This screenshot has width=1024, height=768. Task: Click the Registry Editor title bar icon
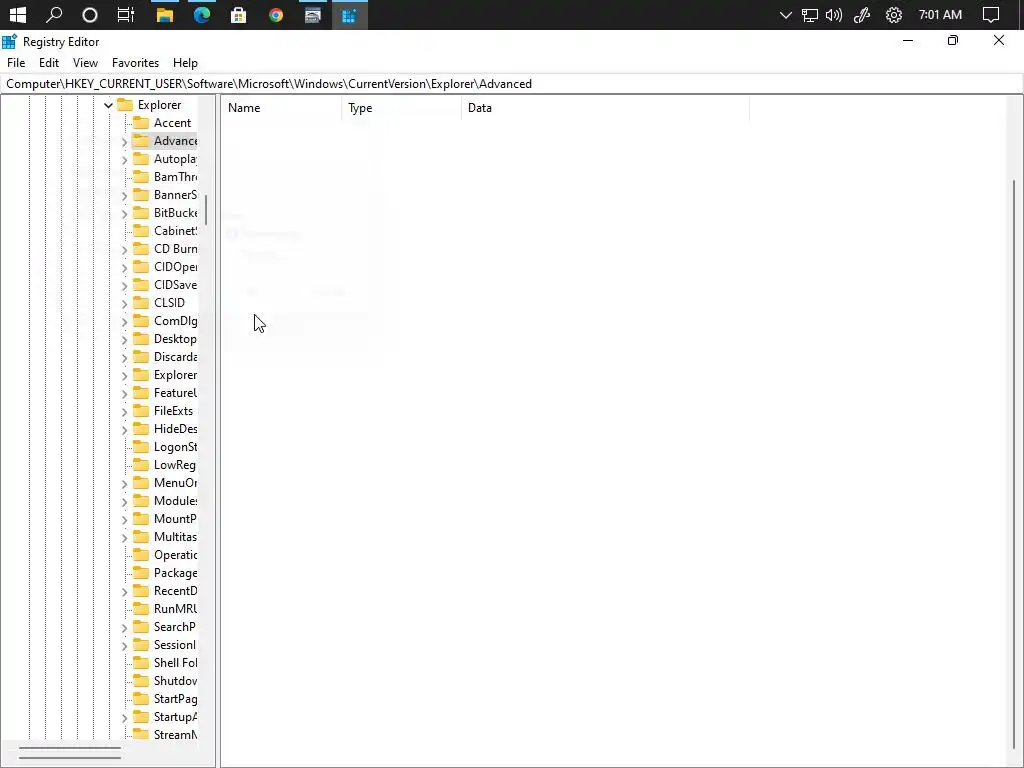[9, 42]
